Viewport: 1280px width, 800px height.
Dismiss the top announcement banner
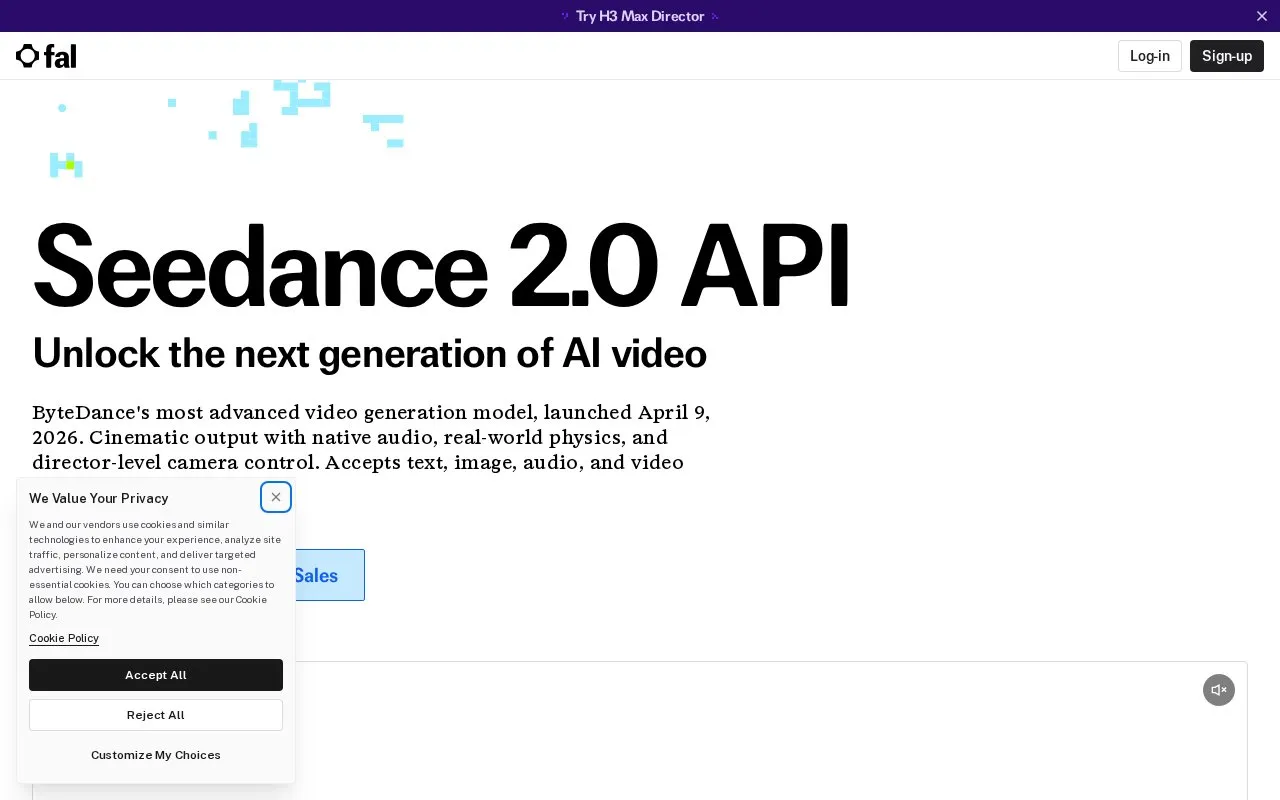point(1262,16)
